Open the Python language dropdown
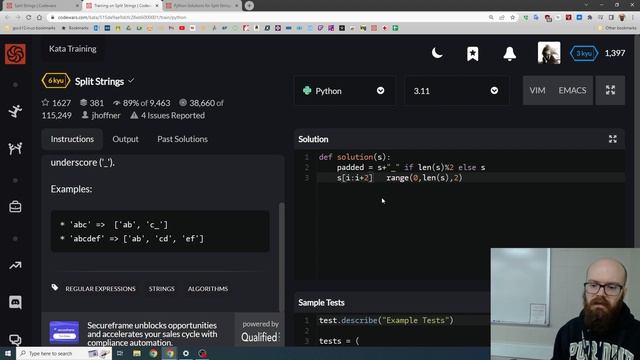The image size is (640, 360). click(344, 91)
